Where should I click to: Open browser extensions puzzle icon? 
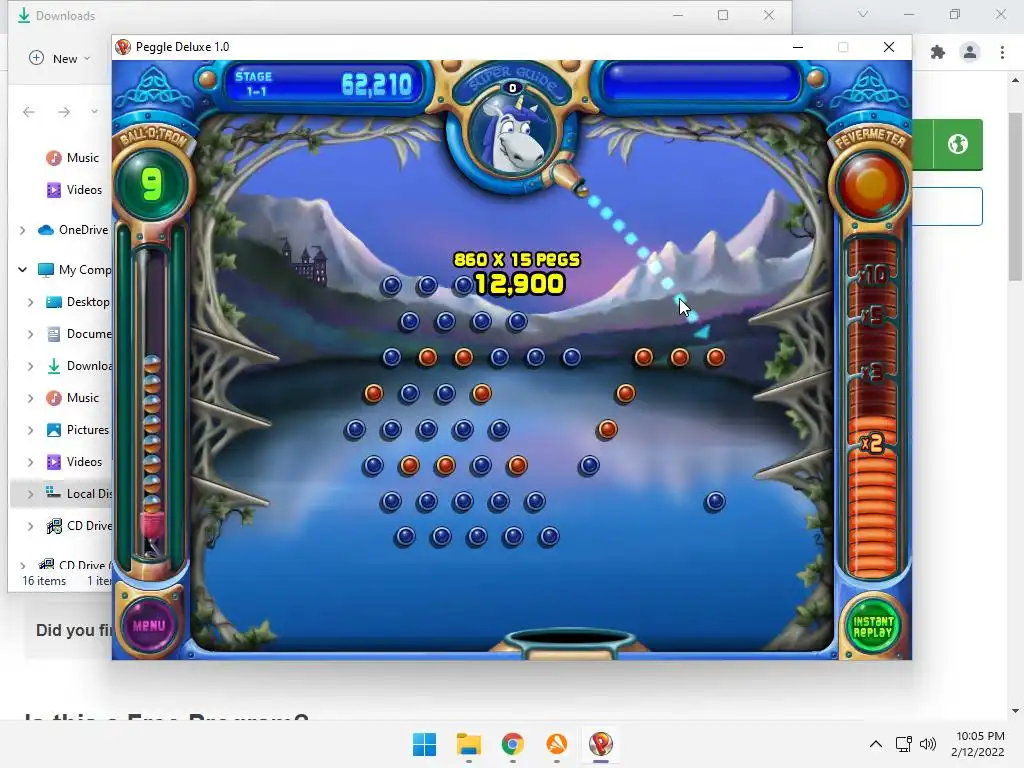938,52
